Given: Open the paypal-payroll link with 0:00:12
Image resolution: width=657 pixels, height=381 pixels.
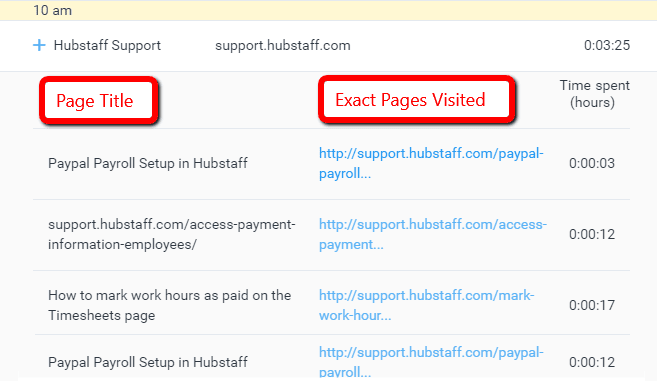Looking at the screenshot, I should [x=431, y=362].
